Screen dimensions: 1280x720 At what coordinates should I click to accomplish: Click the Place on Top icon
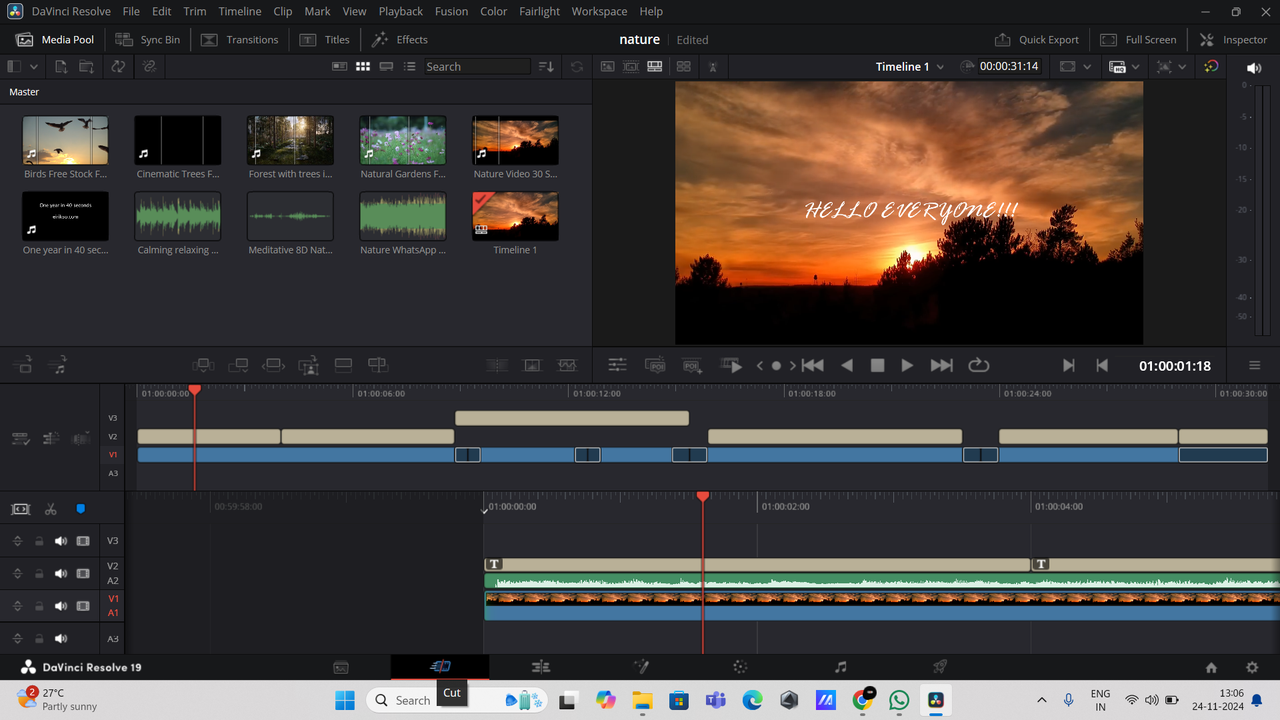(x=343, y=365)
